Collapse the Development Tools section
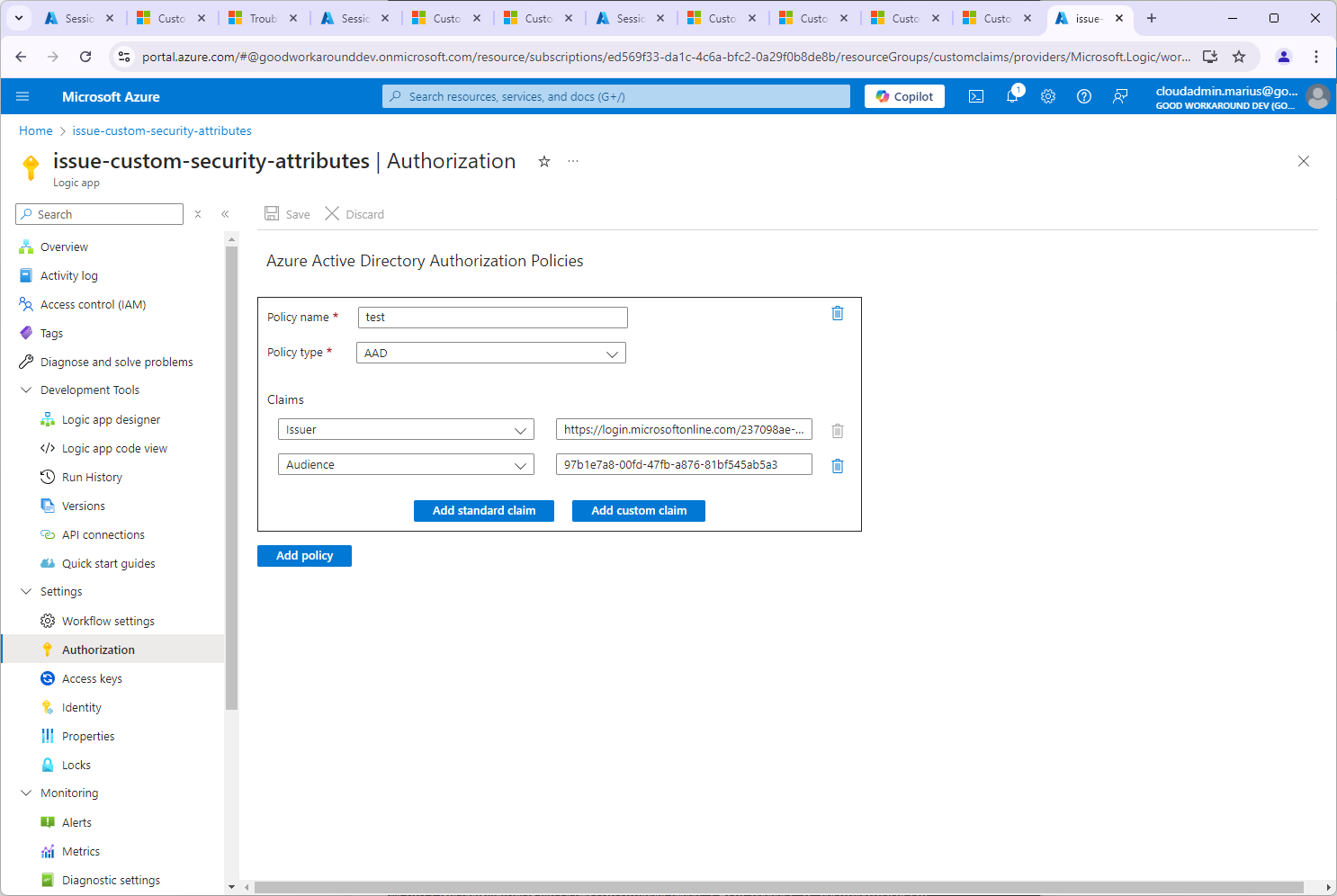Screen dimensions: 1337x896 pos(26,390)
